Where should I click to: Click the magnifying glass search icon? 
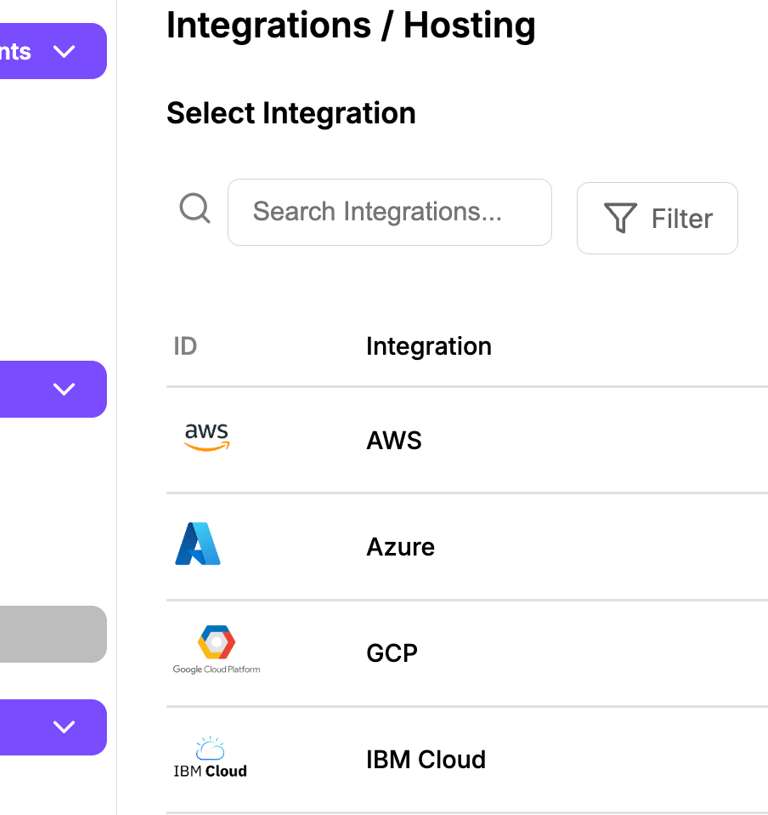(195, 209)
